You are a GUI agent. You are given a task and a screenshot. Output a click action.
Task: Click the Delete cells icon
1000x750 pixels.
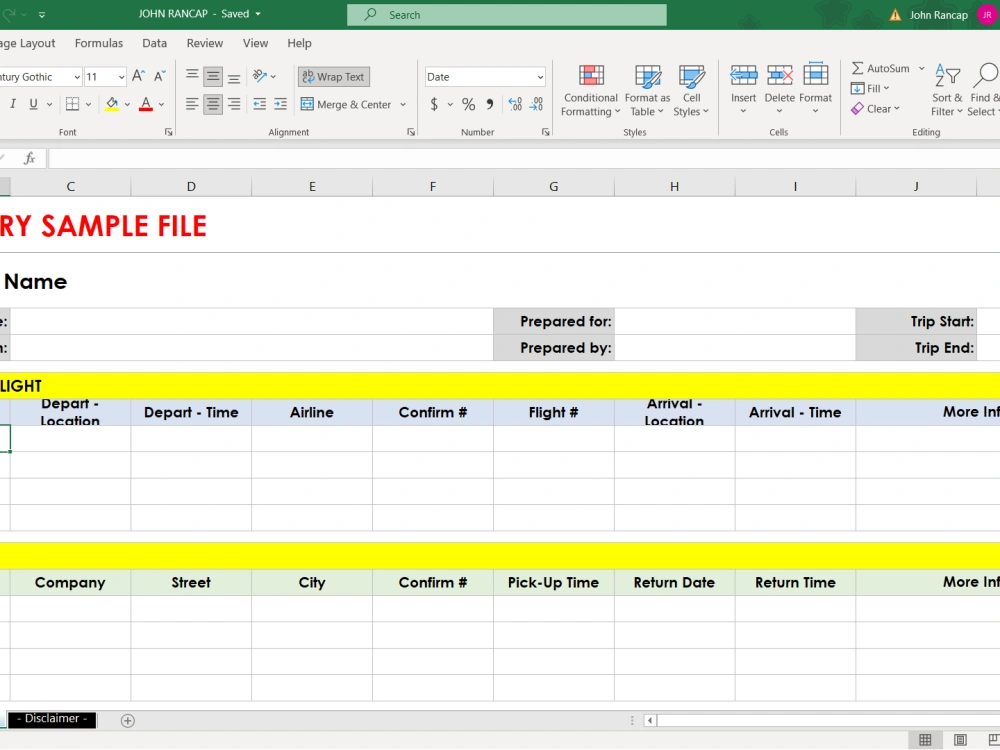[780, 75]
